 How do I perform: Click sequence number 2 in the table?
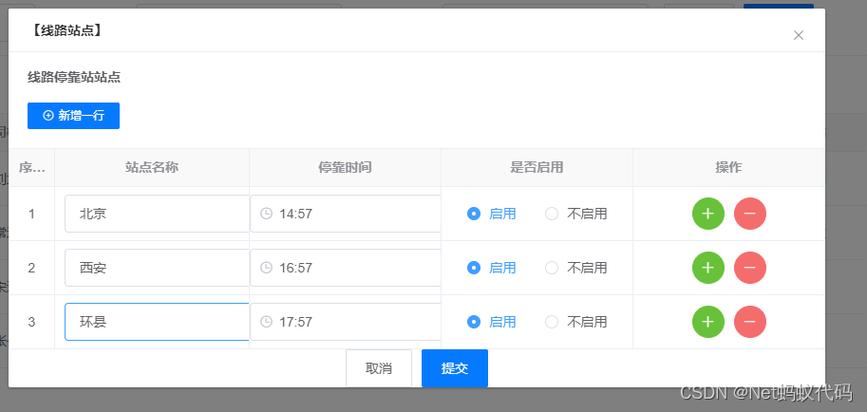pos(32,268)
